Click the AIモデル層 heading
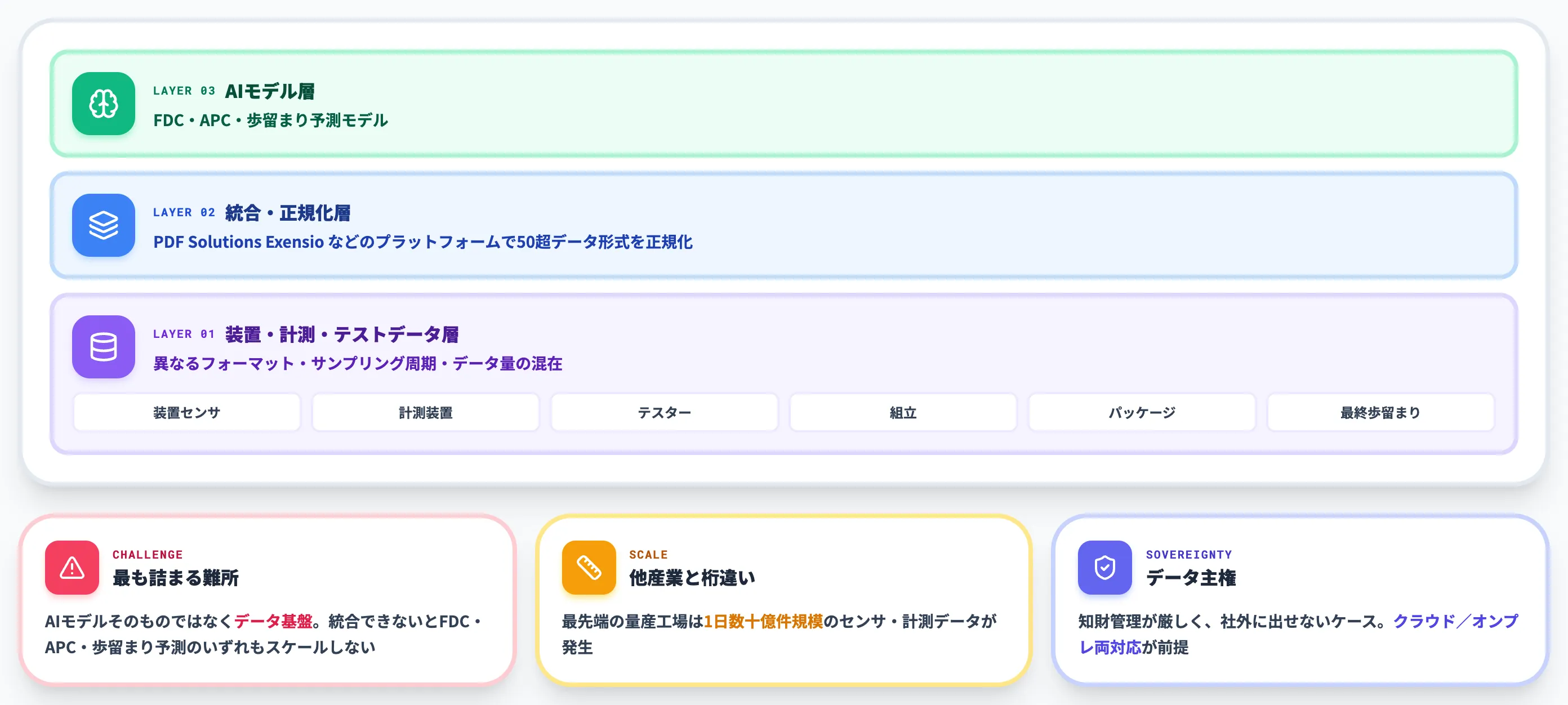Screen dimensions: 1568x705 coord(270,91)
